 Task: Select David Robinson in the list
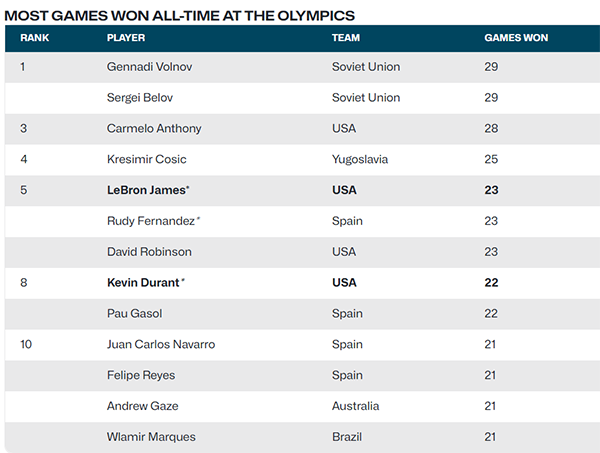click(149, 252)
